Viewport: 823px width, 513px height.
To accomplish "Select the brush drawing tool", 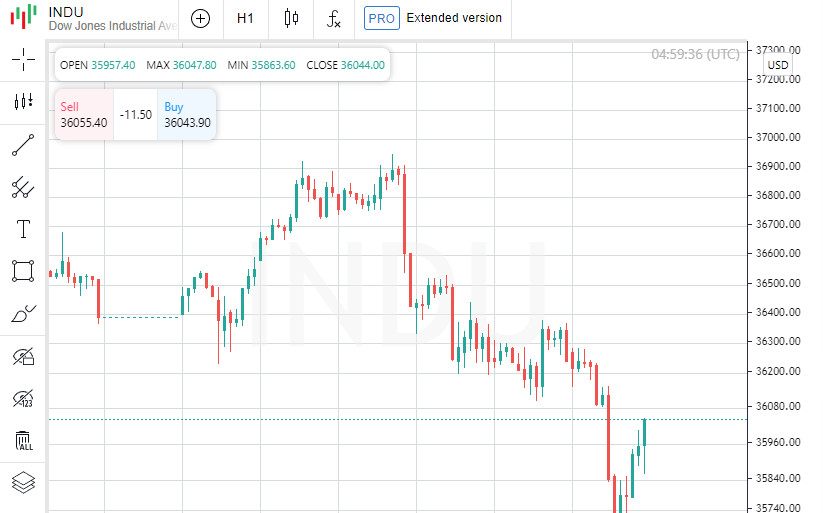I will 23,314.
